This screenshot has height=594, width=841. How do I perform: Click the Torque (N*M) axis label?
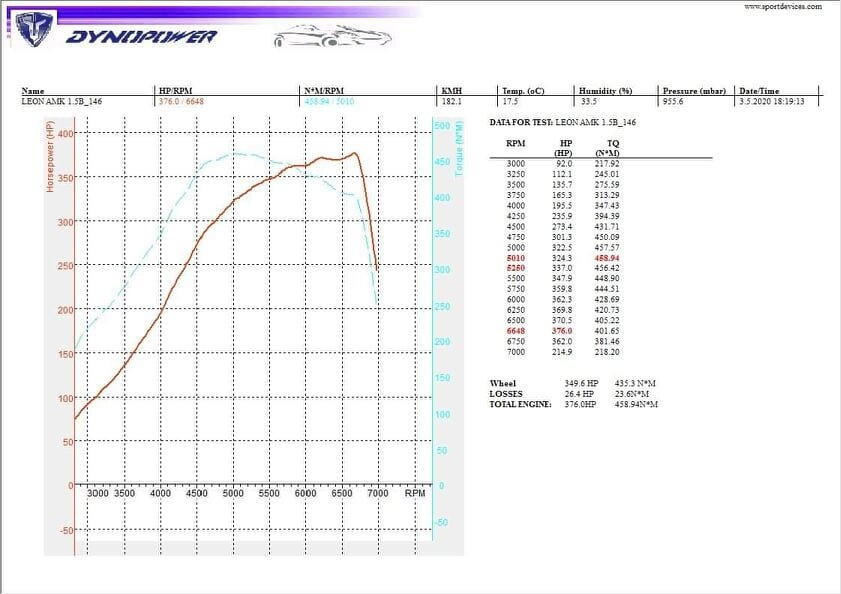click(459, 149)
